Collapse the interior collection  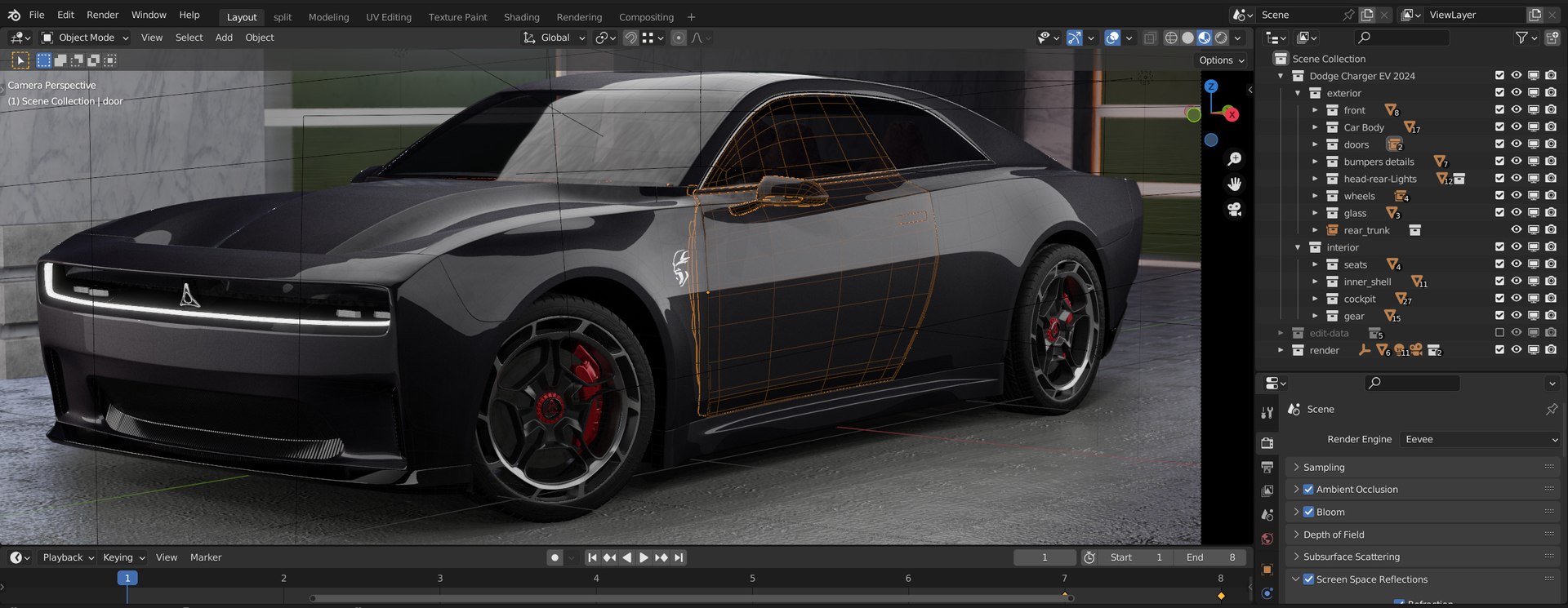point(1298,247)
